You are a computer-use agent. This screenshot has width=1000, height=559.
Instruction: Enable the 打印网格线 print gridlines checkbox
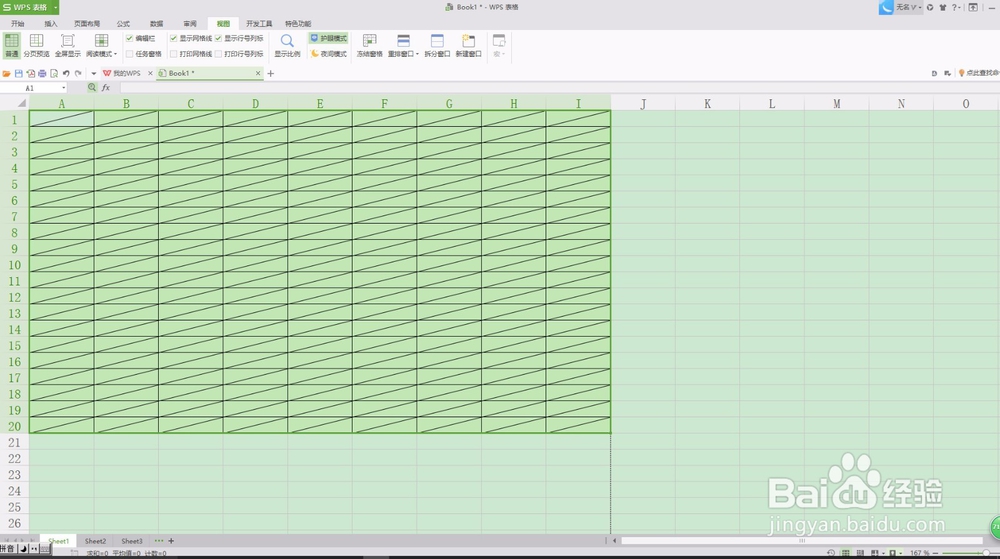click(173, 54)
